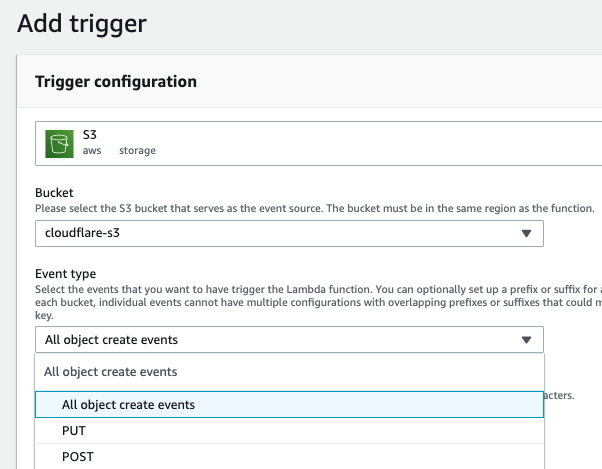Image resolution: width=602 pixels, height=469 pixels.
Task: Collapse the Event type dropdown field
Action: pyautogui.click(x=289, y=339)
